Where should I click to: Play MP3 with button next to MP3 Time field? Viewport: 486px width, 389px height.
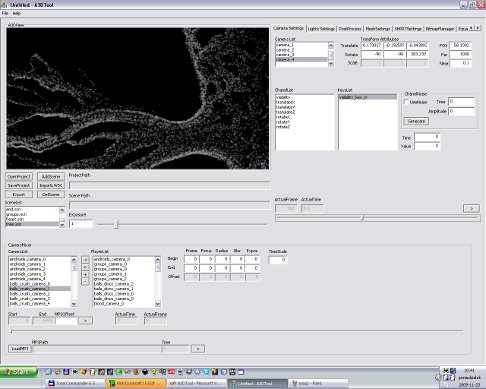(x=198, y=349)
